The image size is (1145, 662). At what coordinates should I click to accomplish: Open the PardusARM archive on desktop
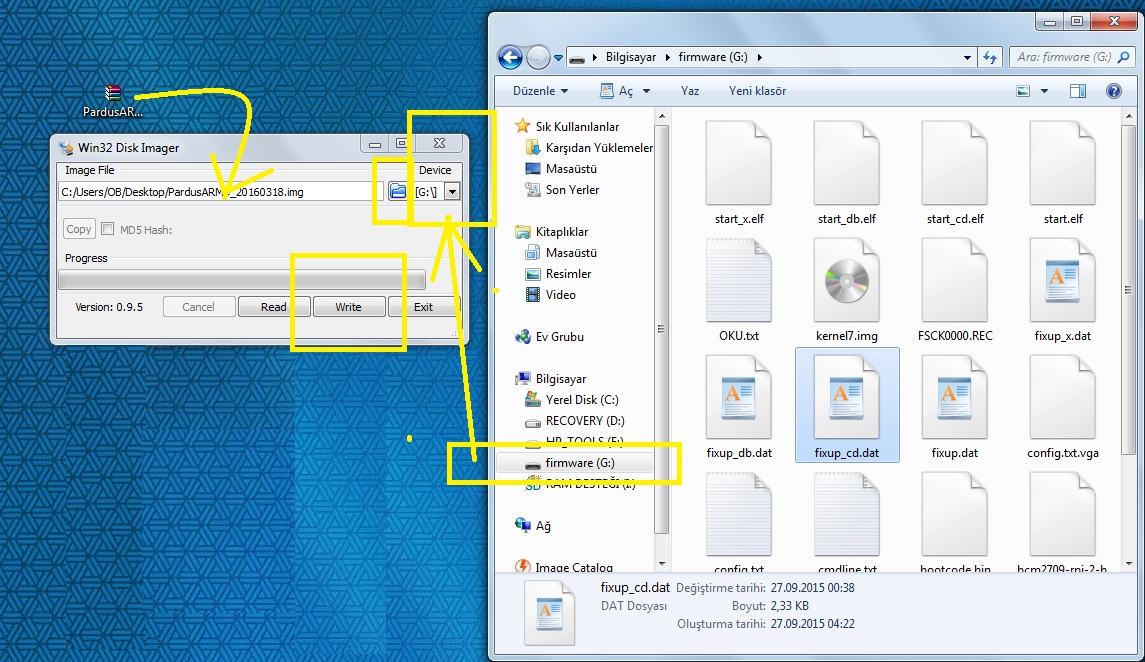point(112,101)
